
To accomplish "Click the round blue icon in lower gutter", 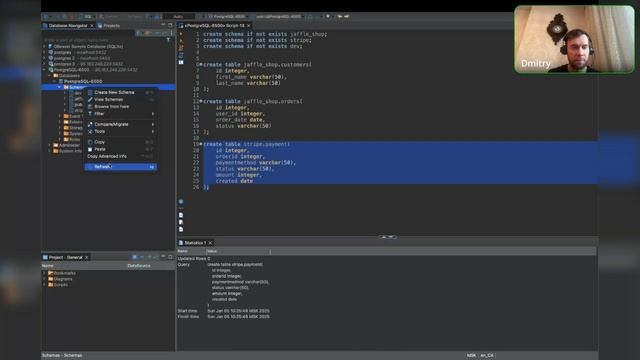I will pyautogui.click(x=181, y=201).
